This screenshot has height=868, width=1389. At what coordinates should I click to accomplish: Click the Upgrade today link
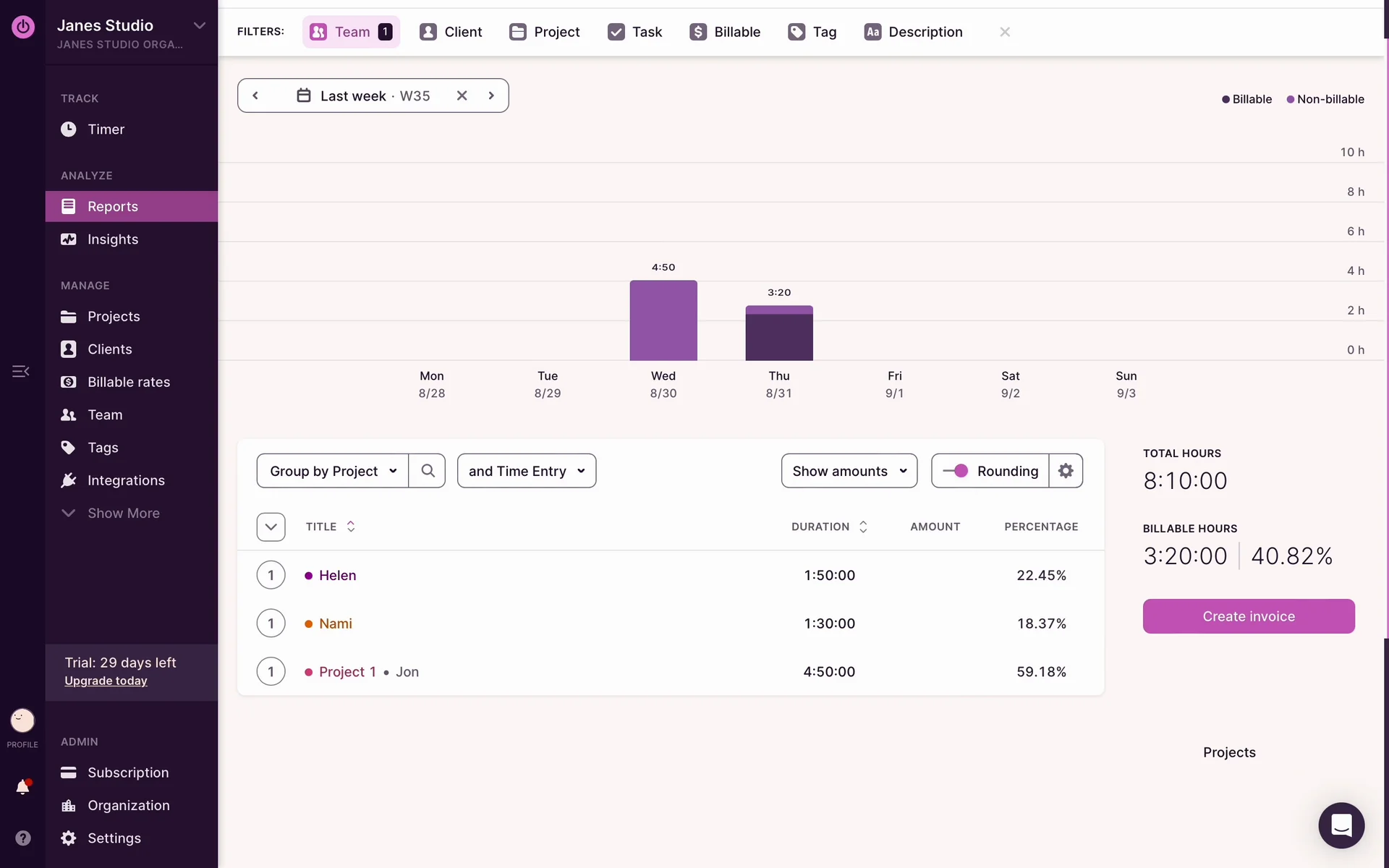coord(106,681)
